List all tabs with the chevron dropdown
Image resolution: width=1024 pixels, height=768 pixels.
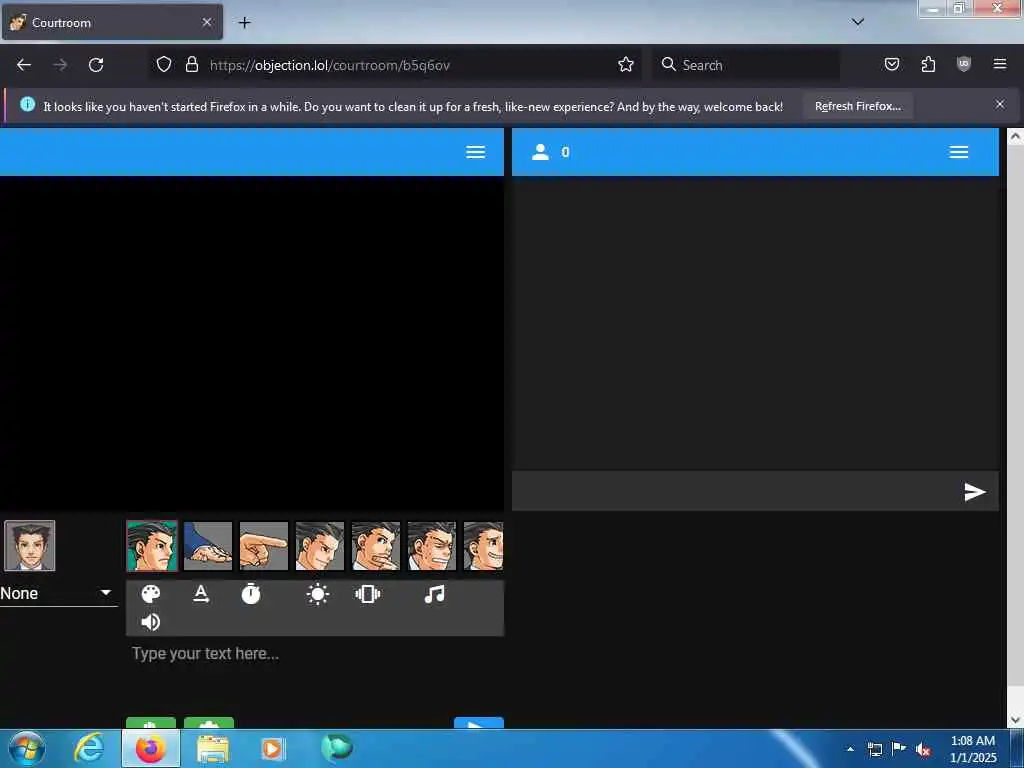858,22
